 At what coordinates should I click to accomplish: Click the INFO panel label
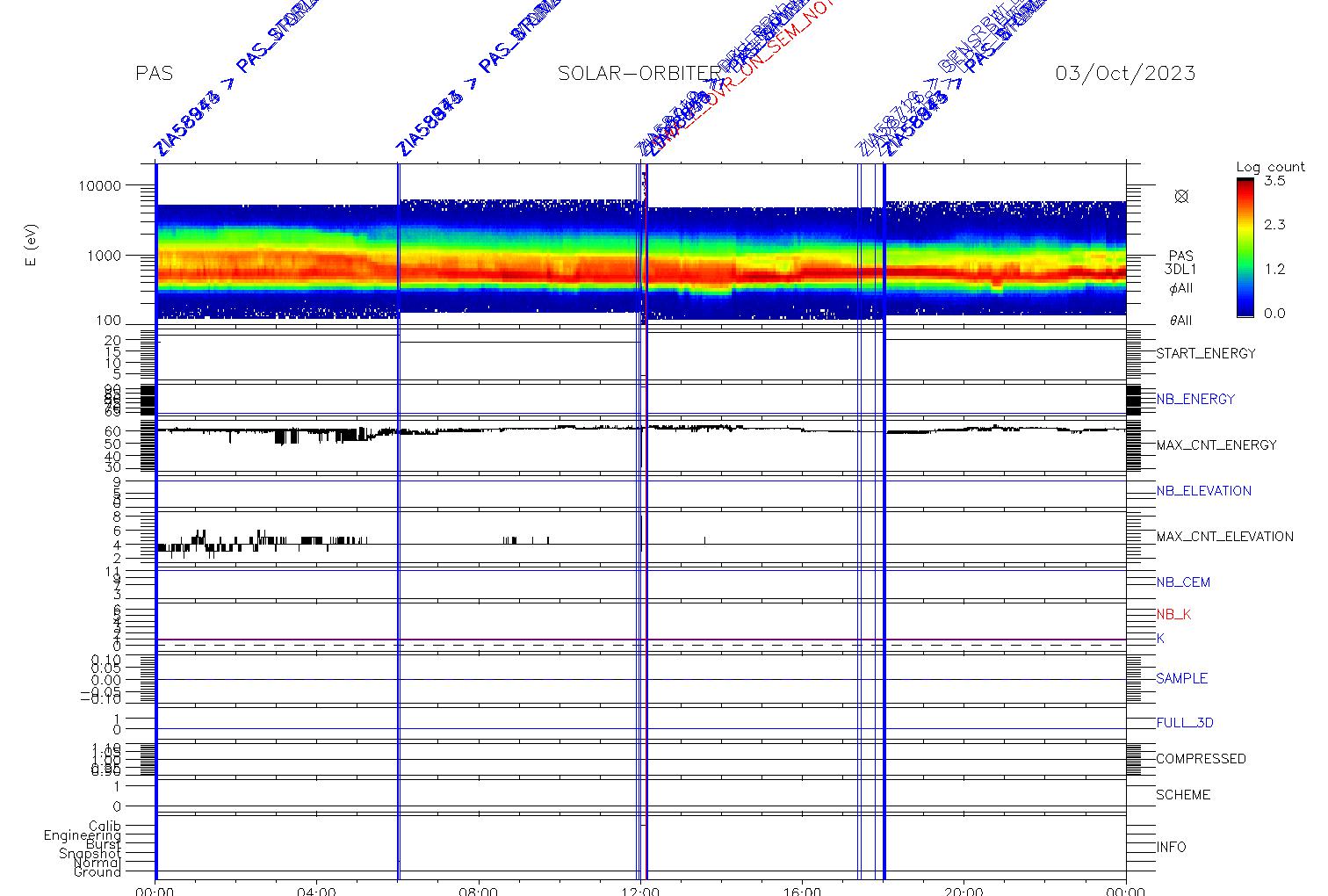pos(1171,847)
